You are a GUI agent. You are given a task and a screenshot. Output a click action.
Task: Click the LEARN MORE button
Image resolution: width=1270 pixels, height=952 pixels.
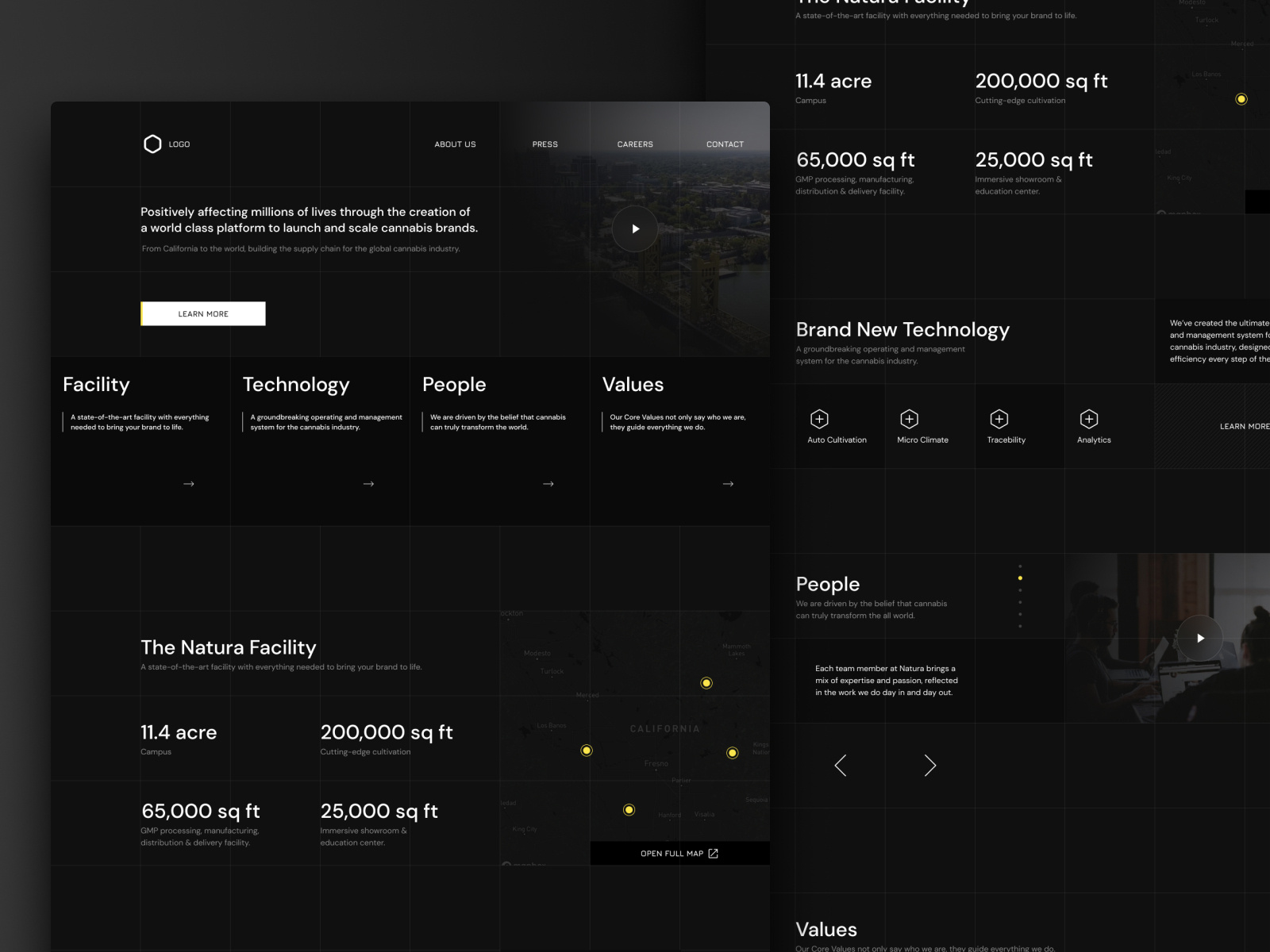[x=203, y=313]
